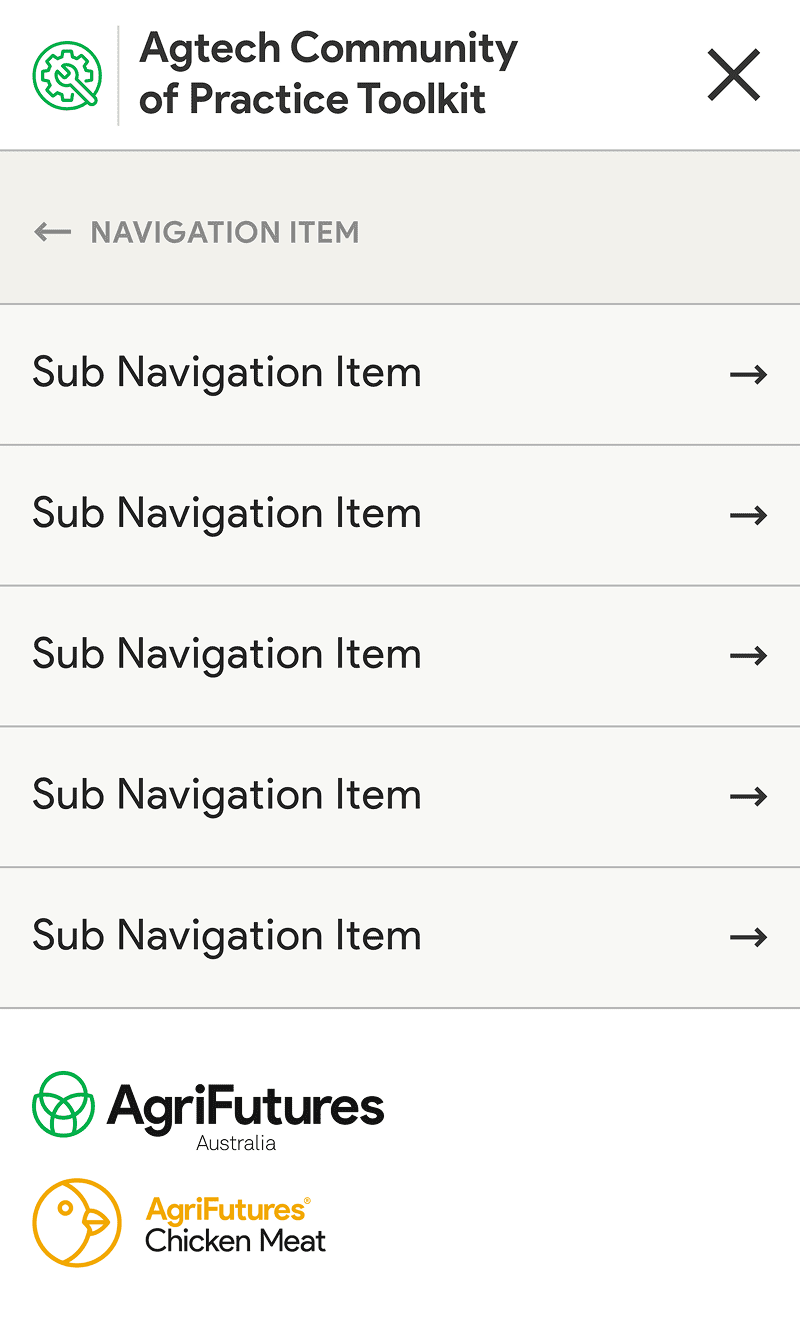This screenshot has width=800, height=1344.
Task: Select the second Sub Navigation Item
Action: pyautogui.click(x=227, y=514)
